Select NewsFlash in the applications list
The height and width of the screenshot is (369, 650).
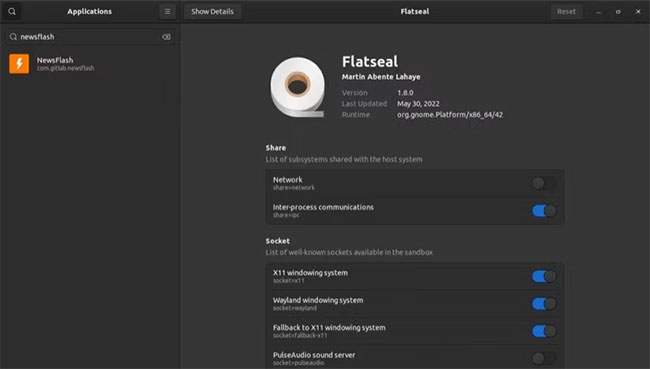pos(90,64)
